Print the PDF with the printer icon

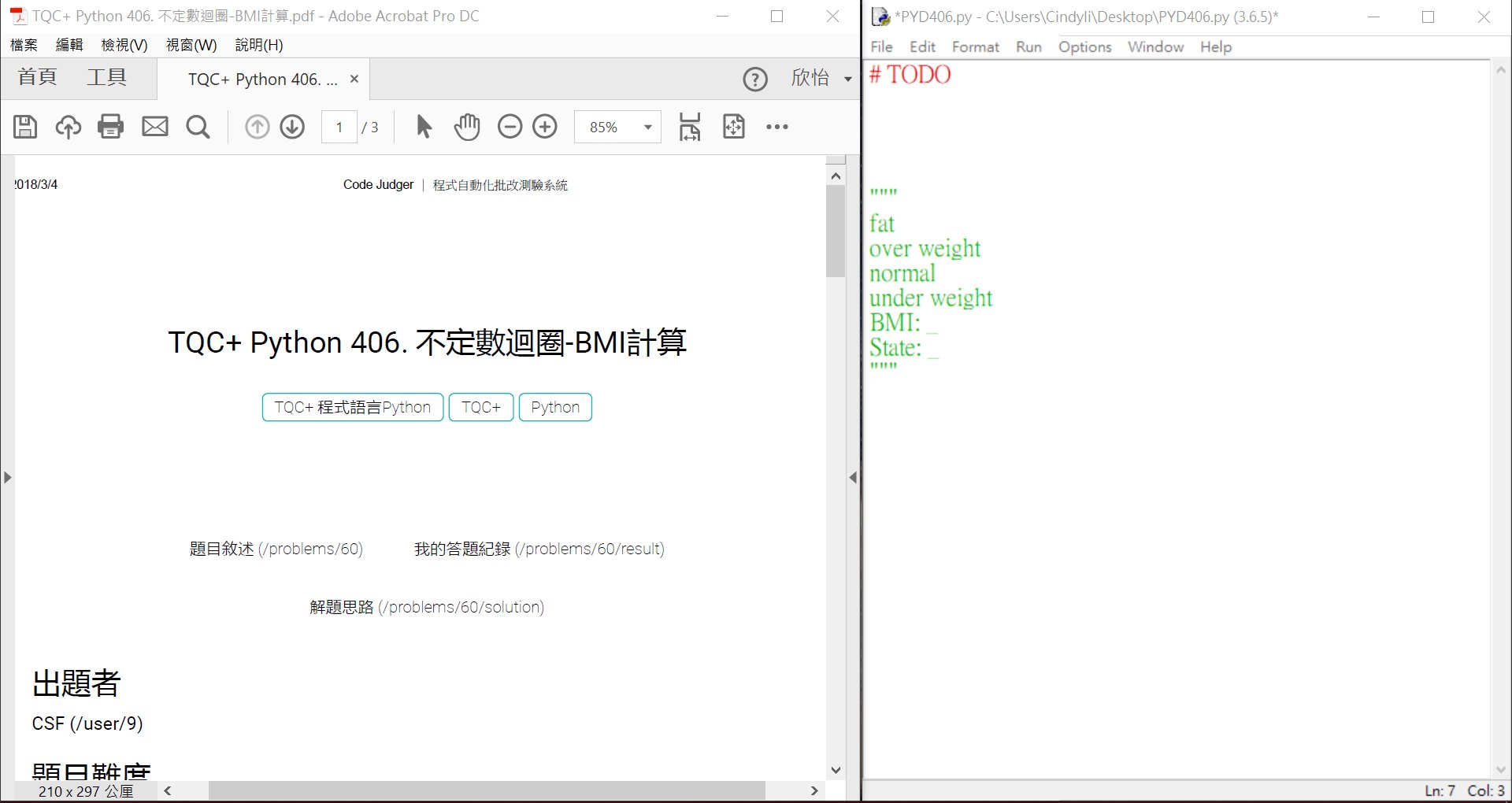[111, 127]
